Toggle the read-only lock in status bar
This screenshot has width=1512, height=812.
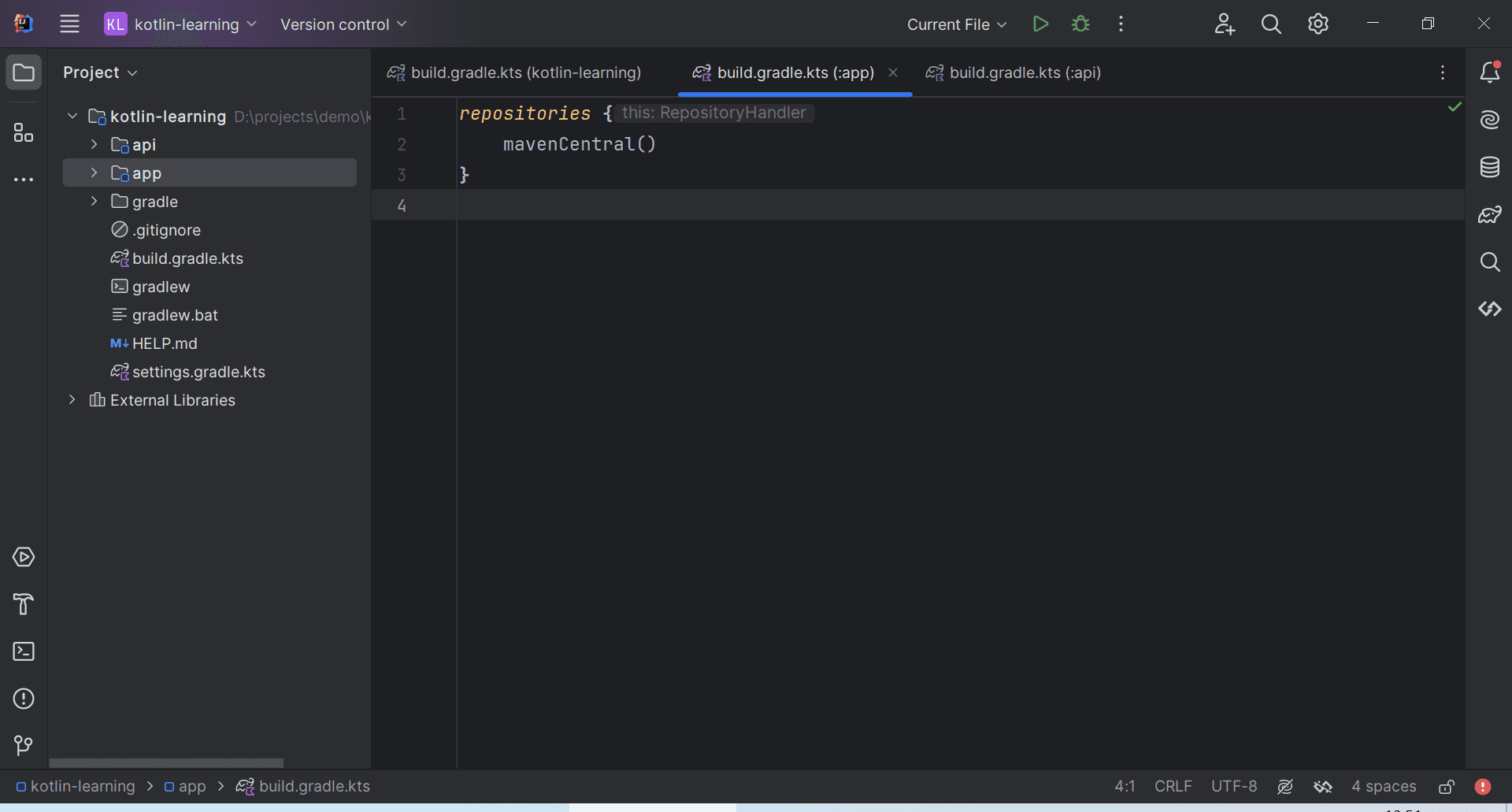(x=1447, y=786)
